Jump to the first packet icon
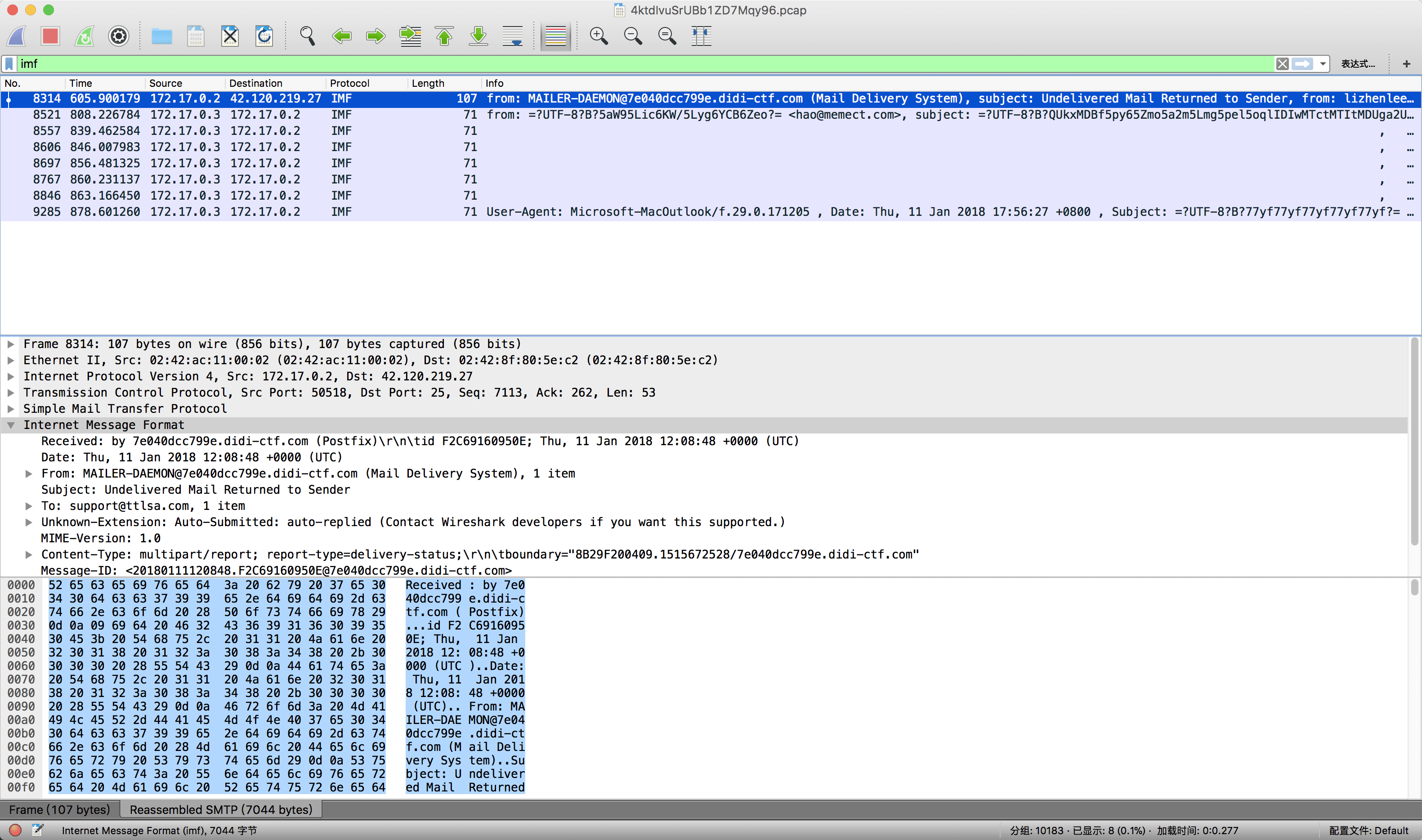 pos(444,36)
